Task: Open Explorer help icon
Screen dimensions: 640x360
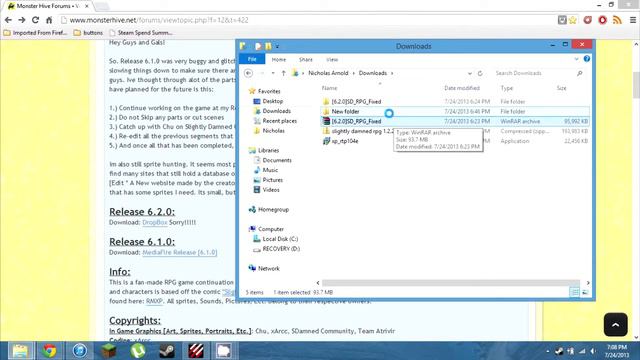Action: 587,59
